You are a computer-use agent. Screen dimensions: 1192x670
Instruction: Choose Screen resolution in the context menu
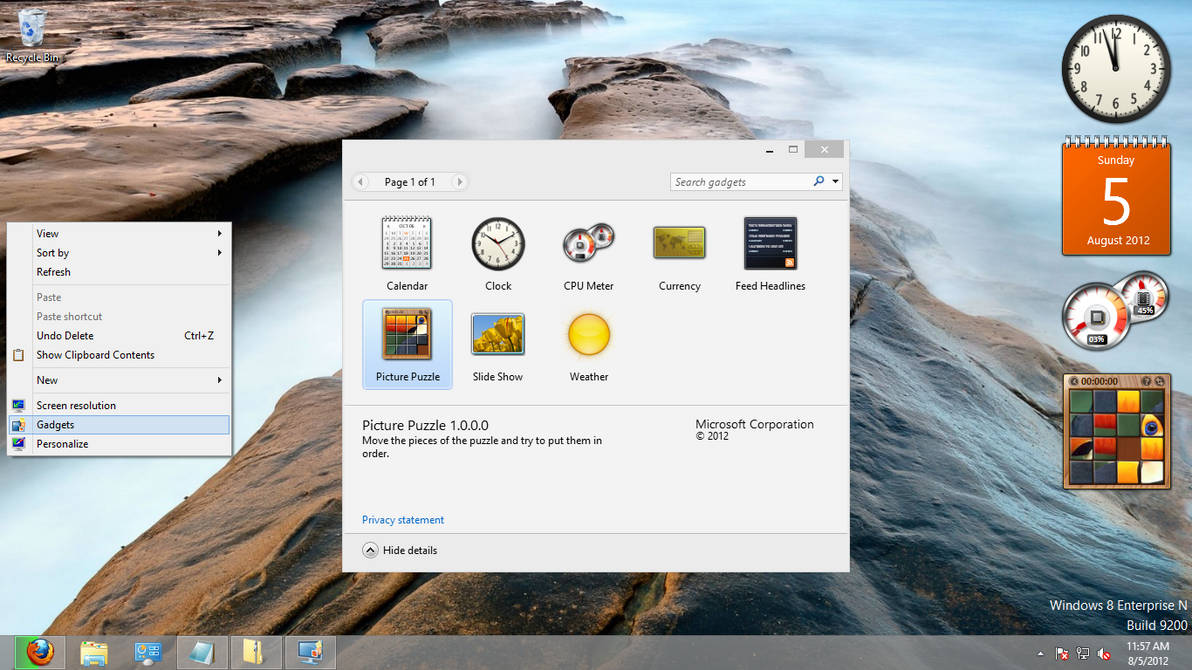coord(119,405)
